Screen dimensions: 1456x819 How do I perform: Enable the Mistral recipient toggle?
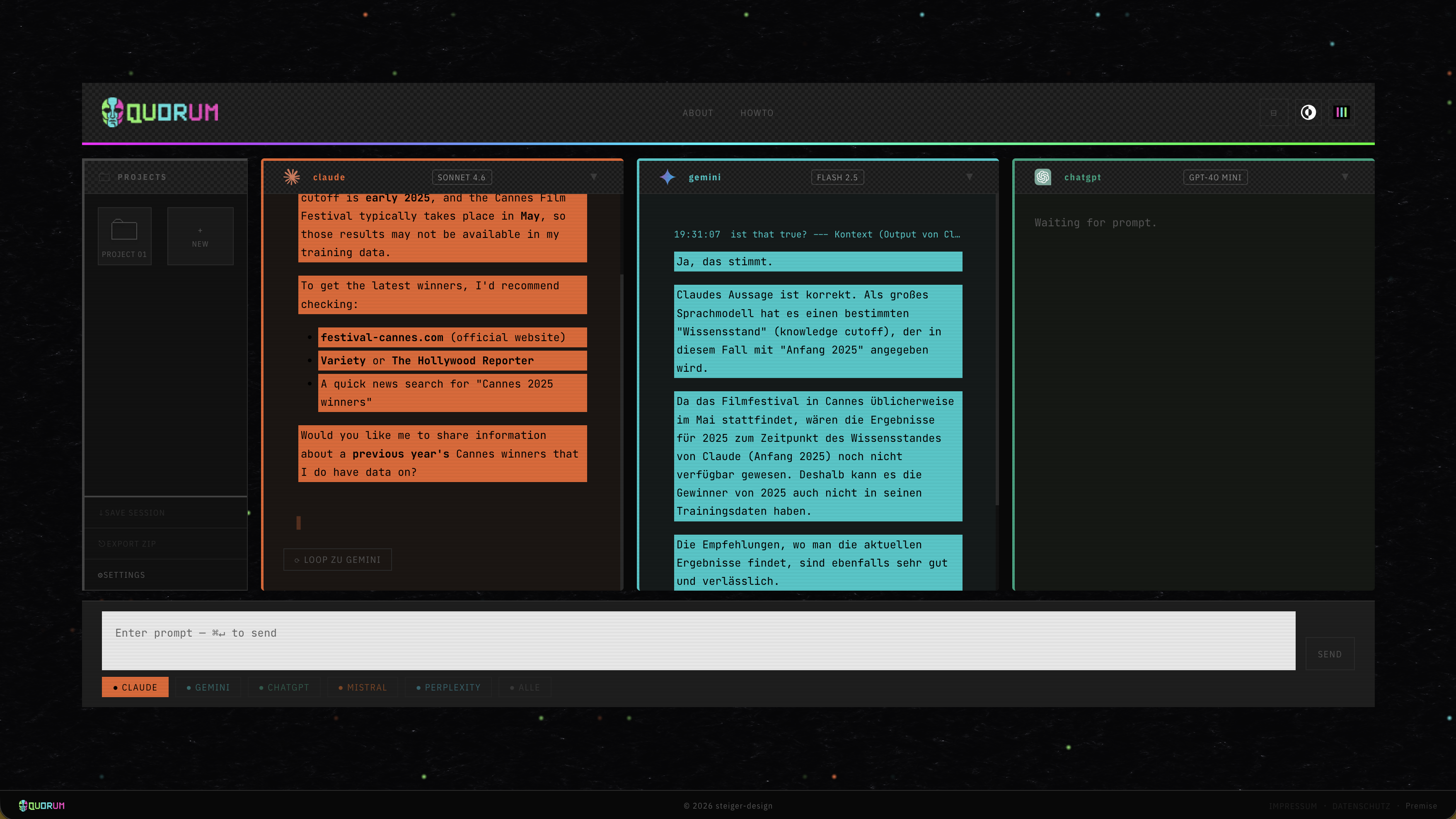coord(362,687)
